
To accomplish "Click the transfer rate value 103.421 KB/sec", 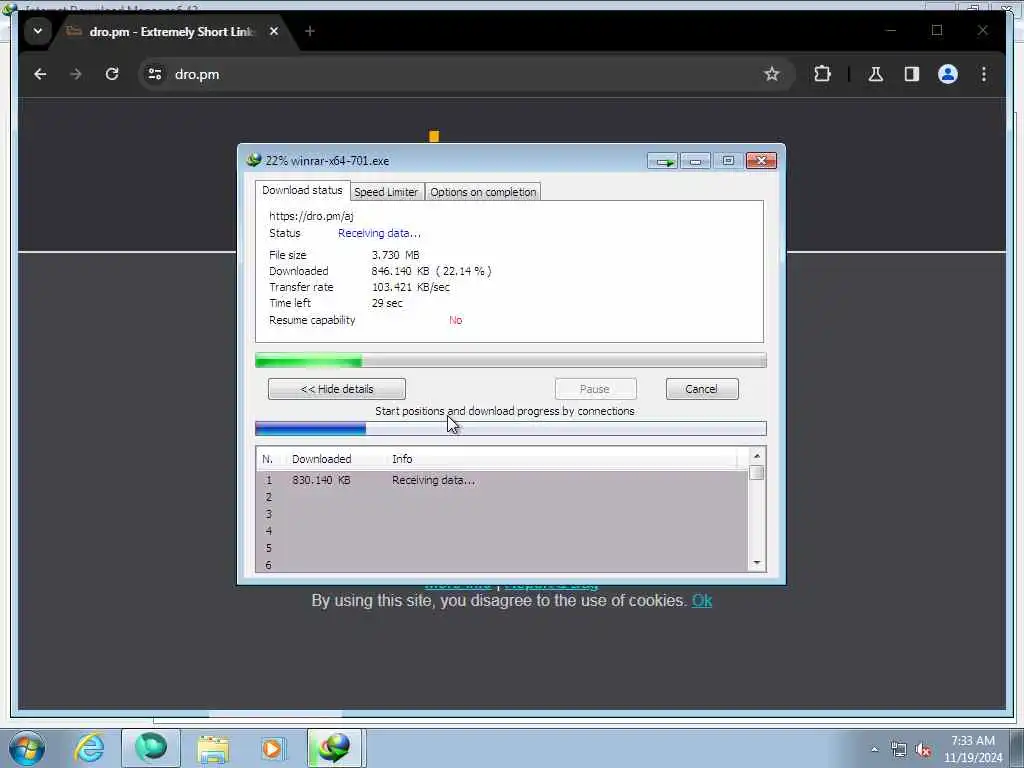I will (411, 287).
